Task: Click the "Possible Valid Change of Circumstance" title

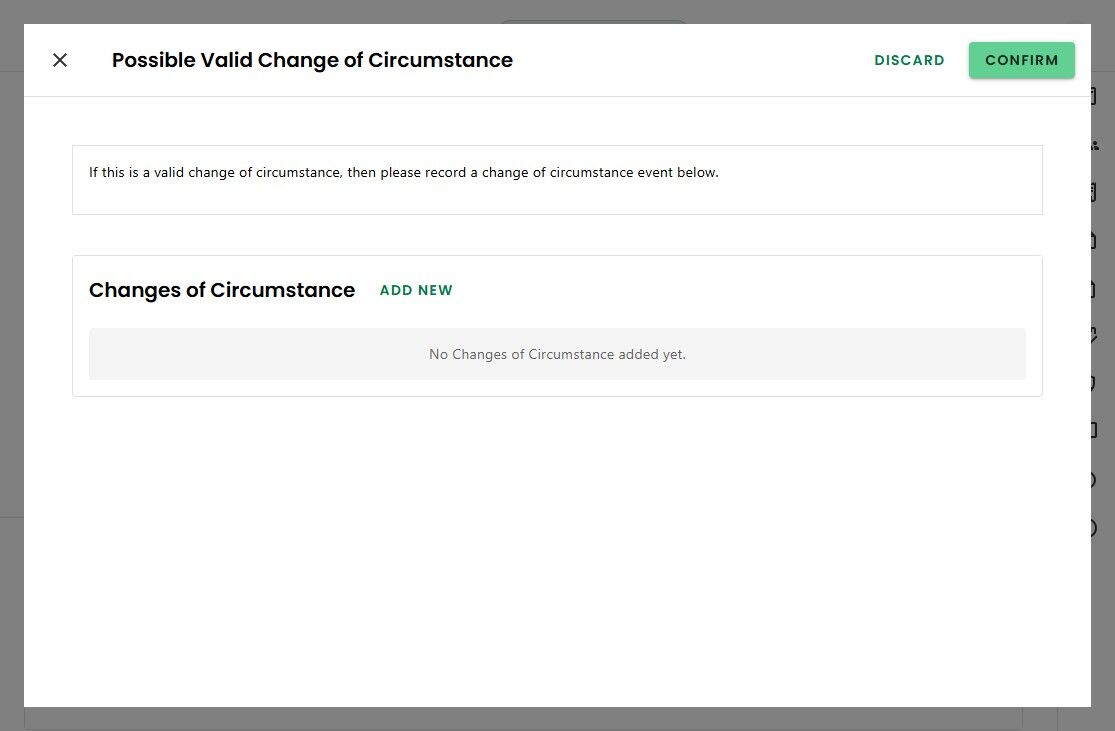Action: coord(312,60)
